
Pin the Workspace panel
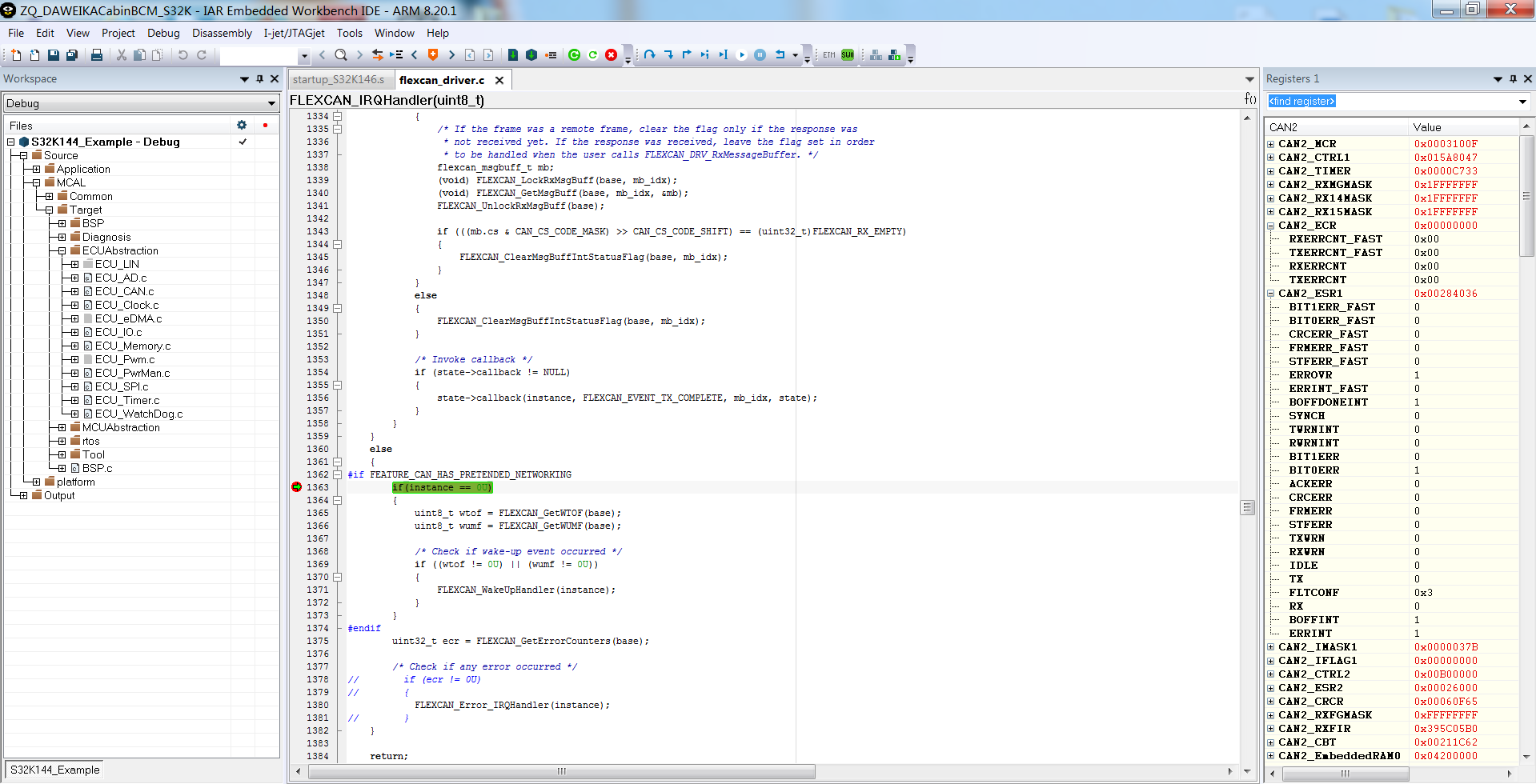[x=259, y=78]
